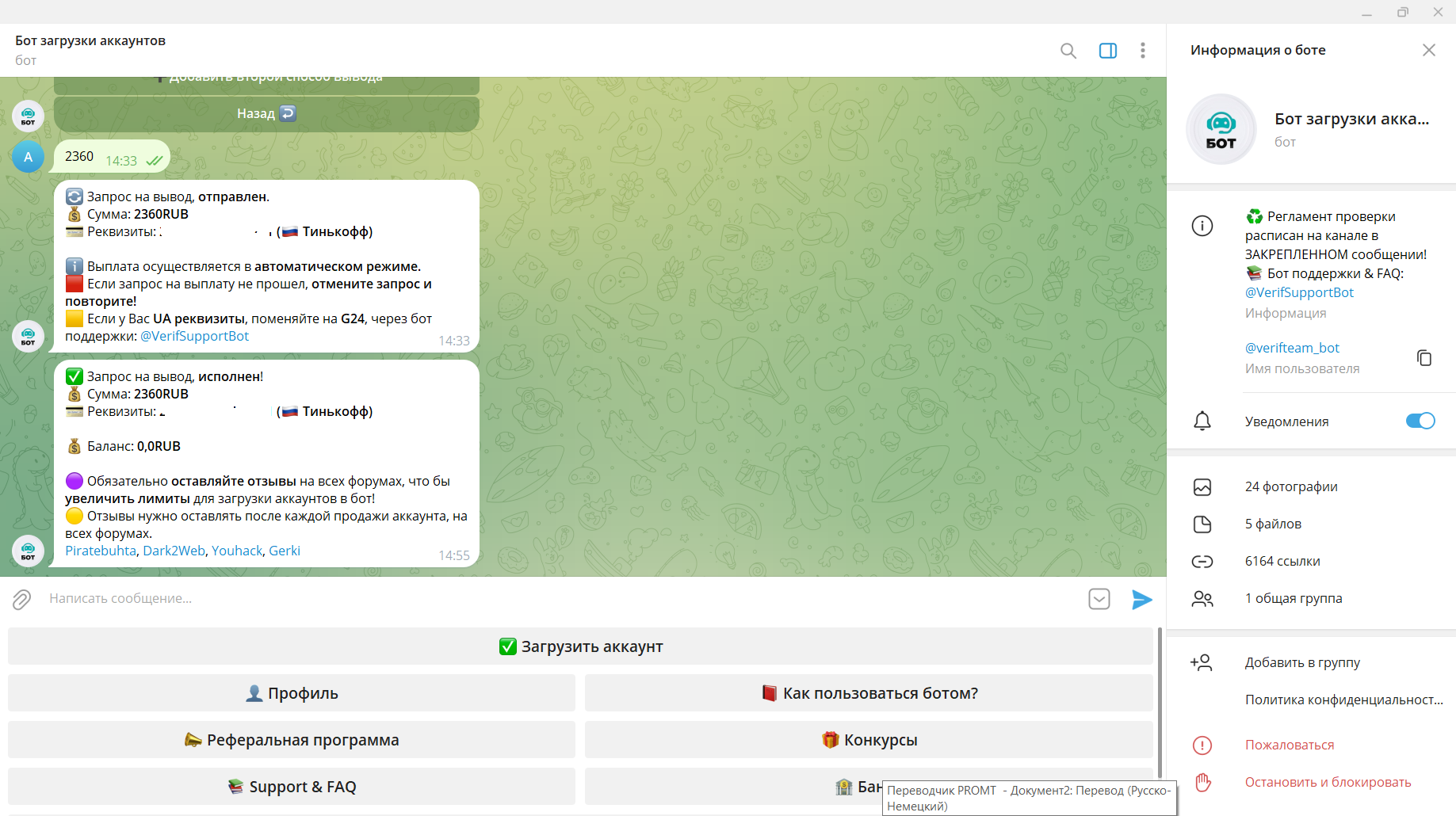Click the send message arrow
1456x816 pixels.
pos(1141,599)
